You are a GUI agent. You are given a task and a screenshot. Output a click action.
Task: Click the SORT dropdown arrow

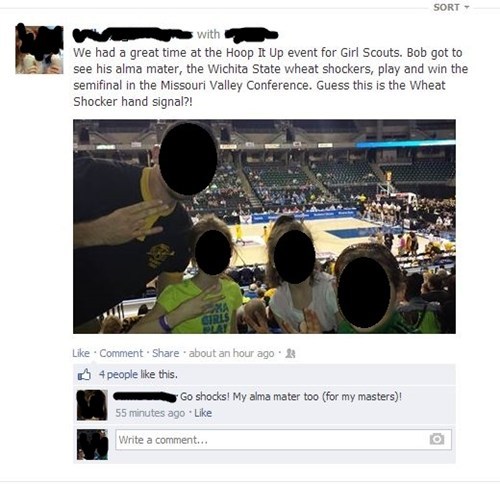466,7
